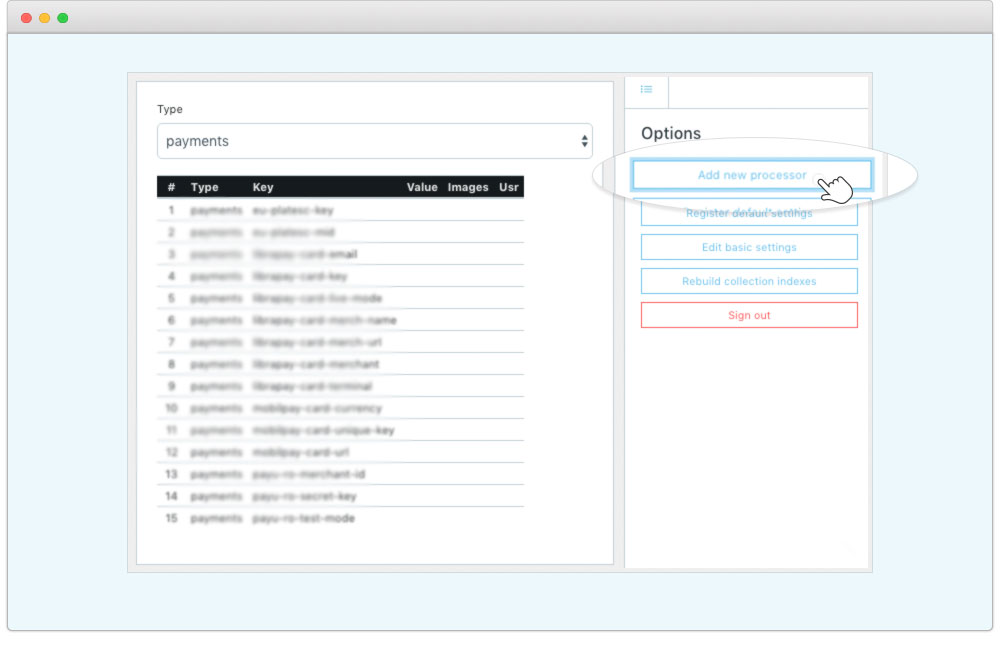Click Rebuild collection indexes button
Screen dimensions: 1000x646
pyautogui.click(x=749, y=281)
